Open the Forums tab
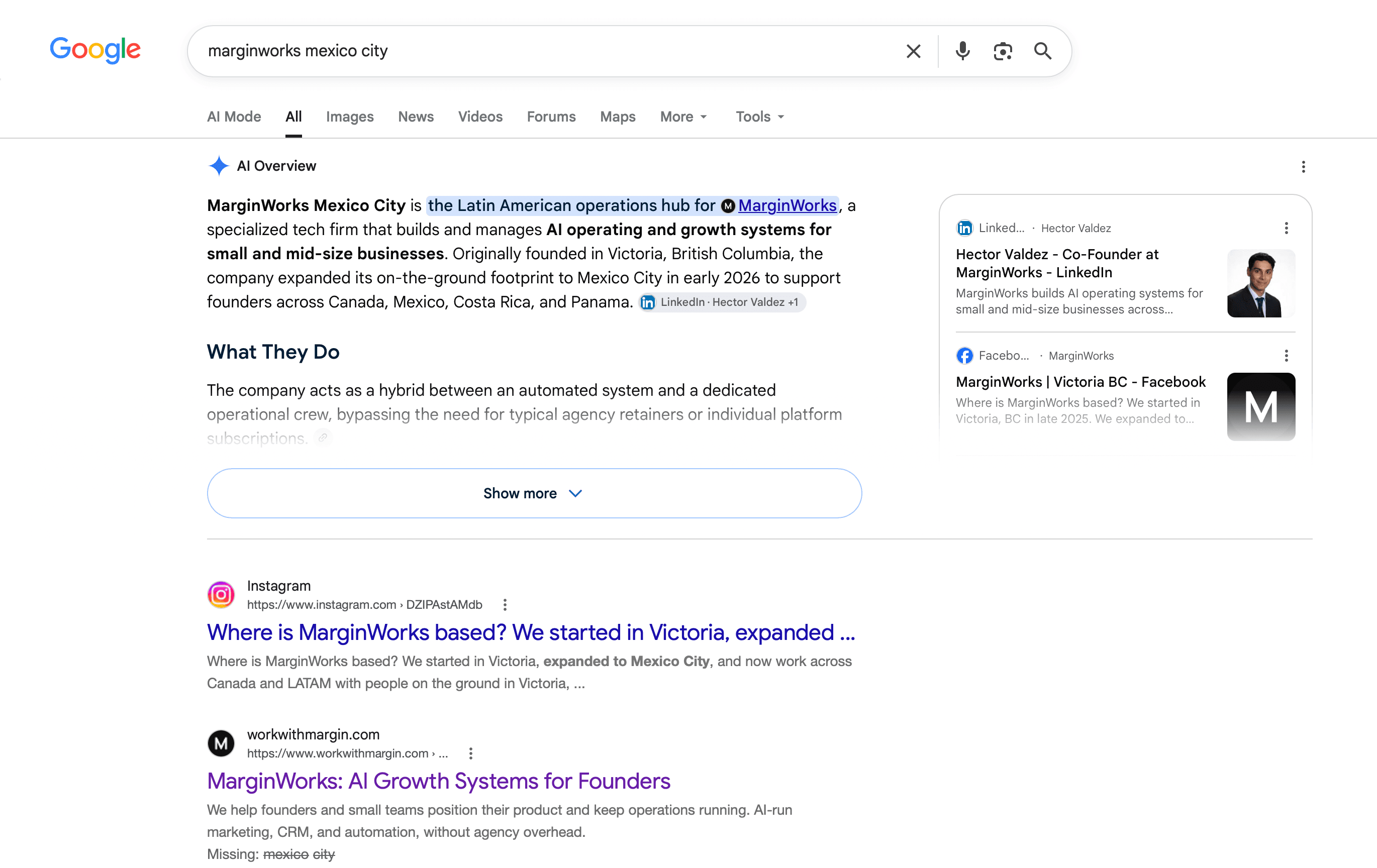Viewport: 1377px width, 868px height. pyautogui.click(x=551, y=117)
